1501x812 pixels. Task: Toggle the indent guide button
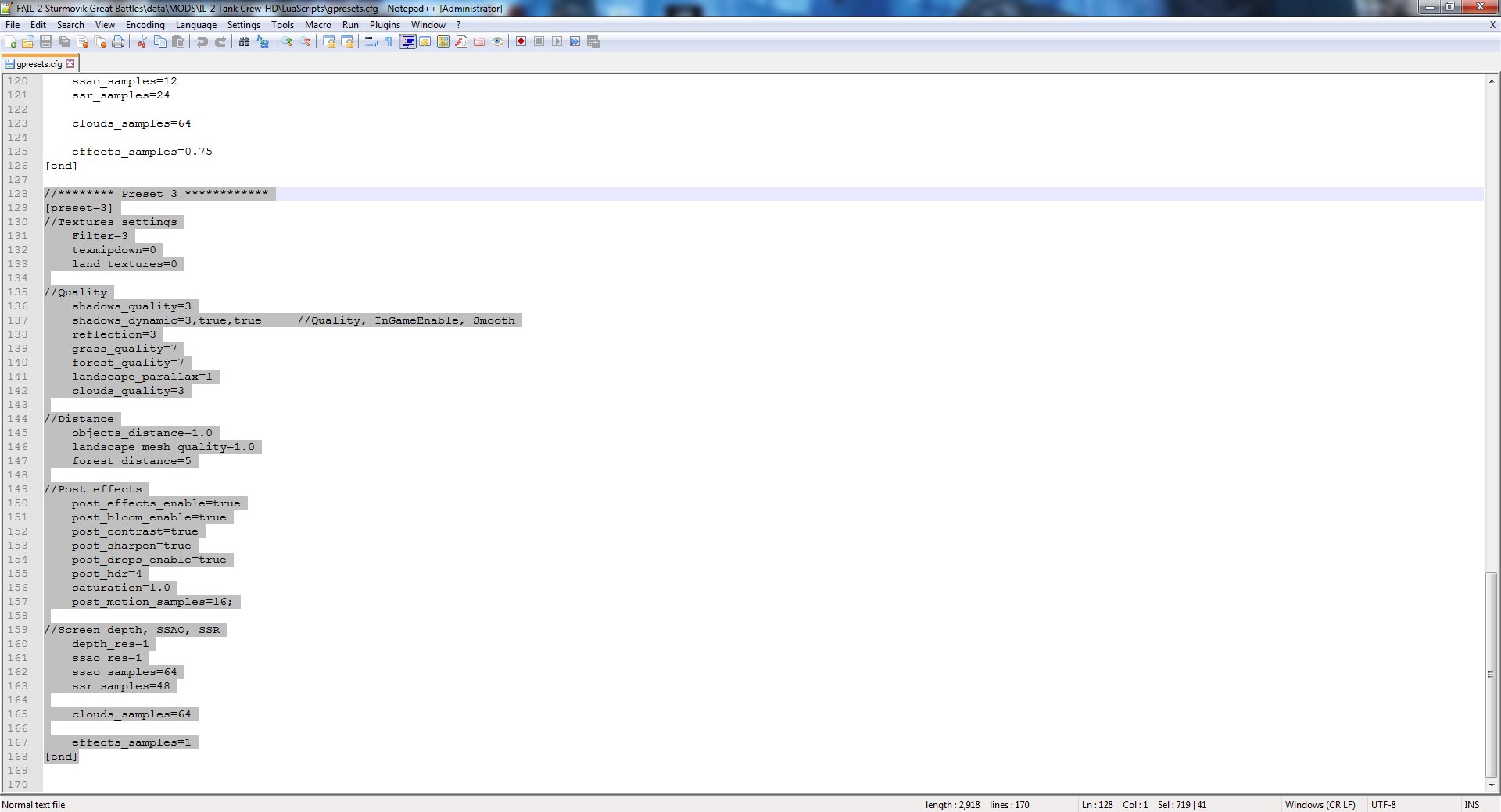407,41
